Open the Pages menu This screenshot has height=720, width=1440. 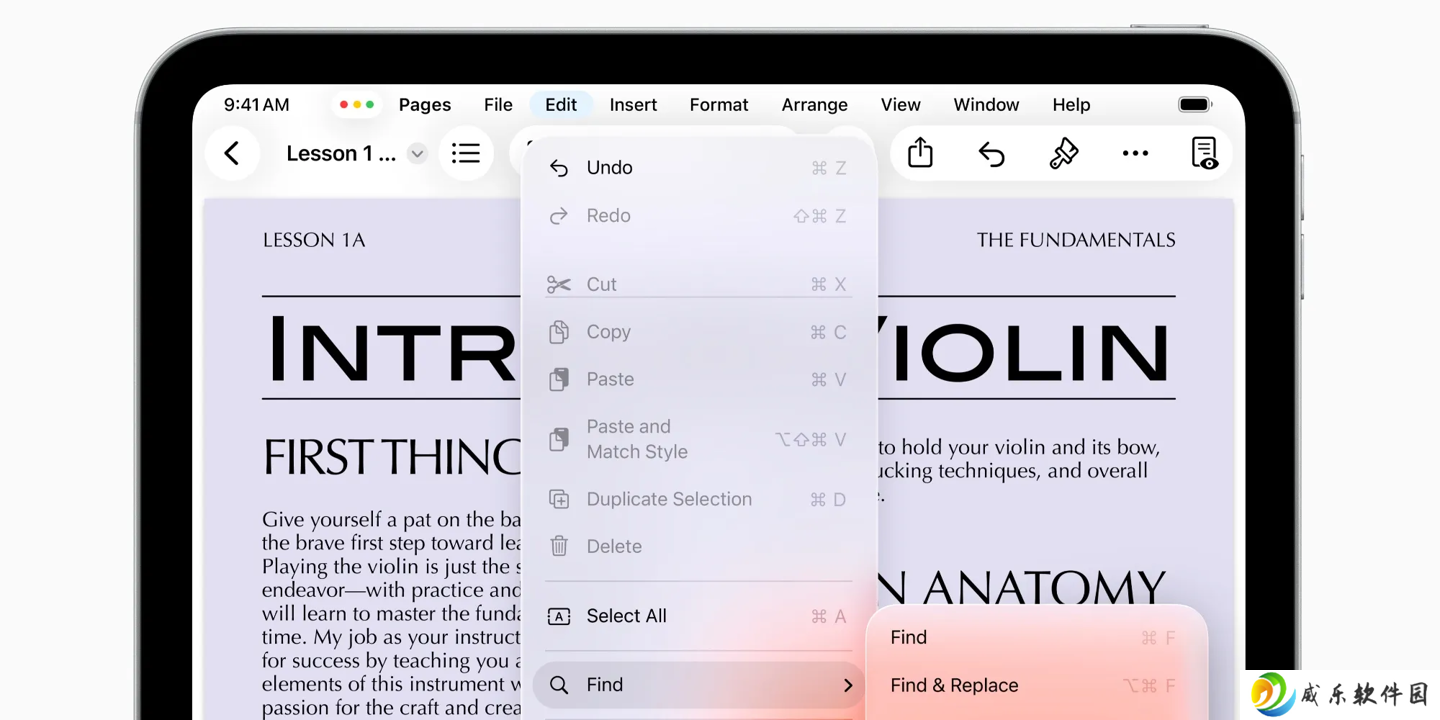coord(425,104)
